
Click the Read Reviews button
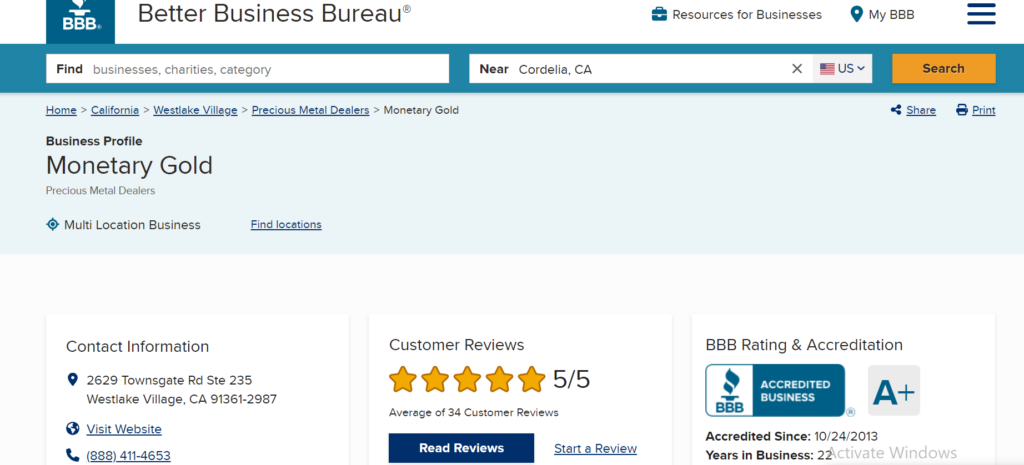pyautogui.click(x=461, y=448)
